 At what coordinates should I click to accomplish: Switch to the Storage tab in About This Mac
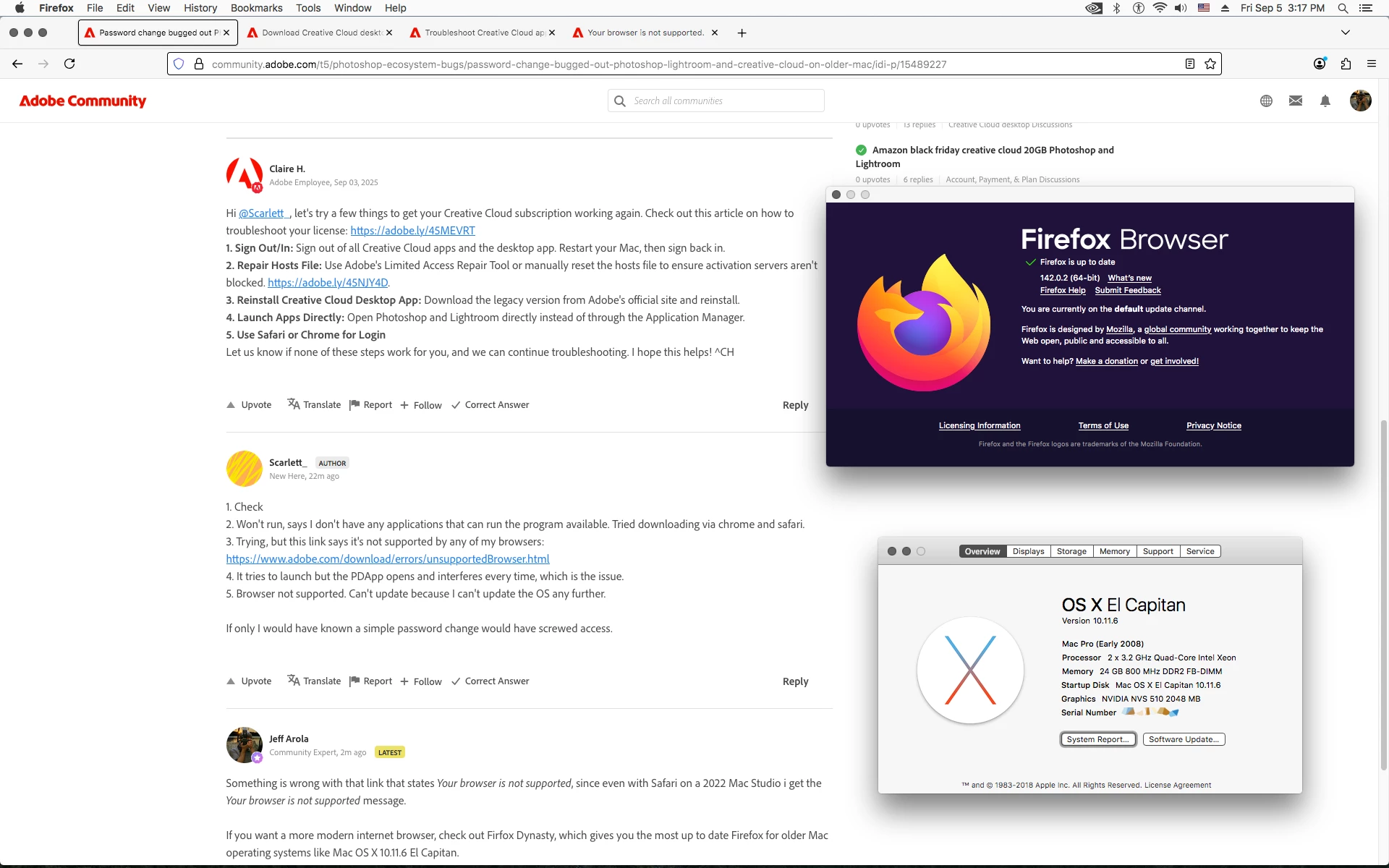coord(1071,551)
